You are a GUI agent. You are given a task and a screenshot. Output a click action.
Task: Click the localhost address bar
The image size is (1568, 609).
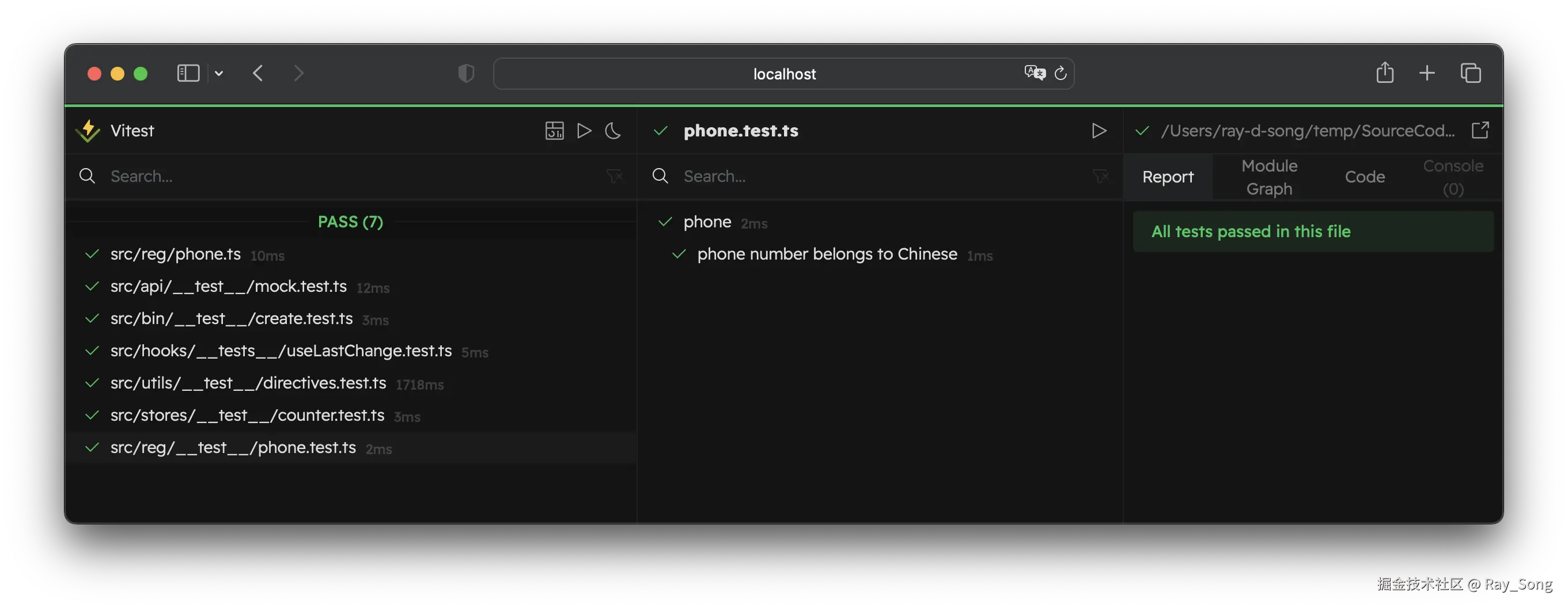click(x=784, y=73)
